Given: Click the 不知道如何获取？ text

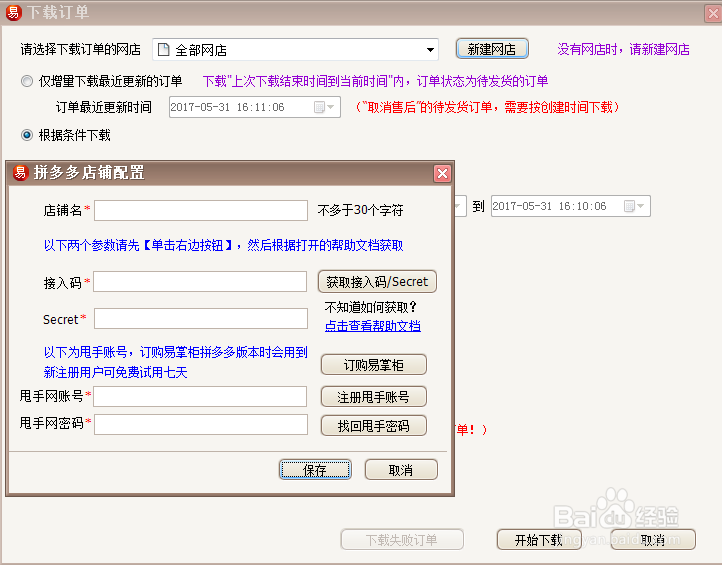Looking at the screenshot, I should [x=371, y=307].
